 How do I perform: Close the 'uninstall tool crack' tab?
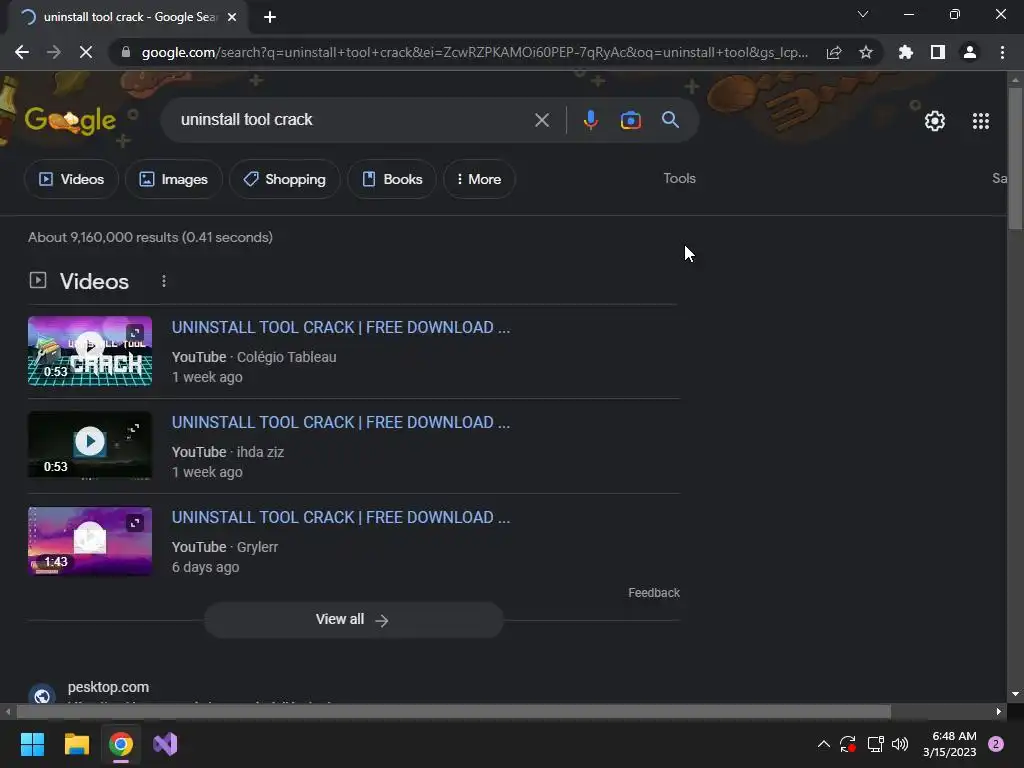[232, 17]
